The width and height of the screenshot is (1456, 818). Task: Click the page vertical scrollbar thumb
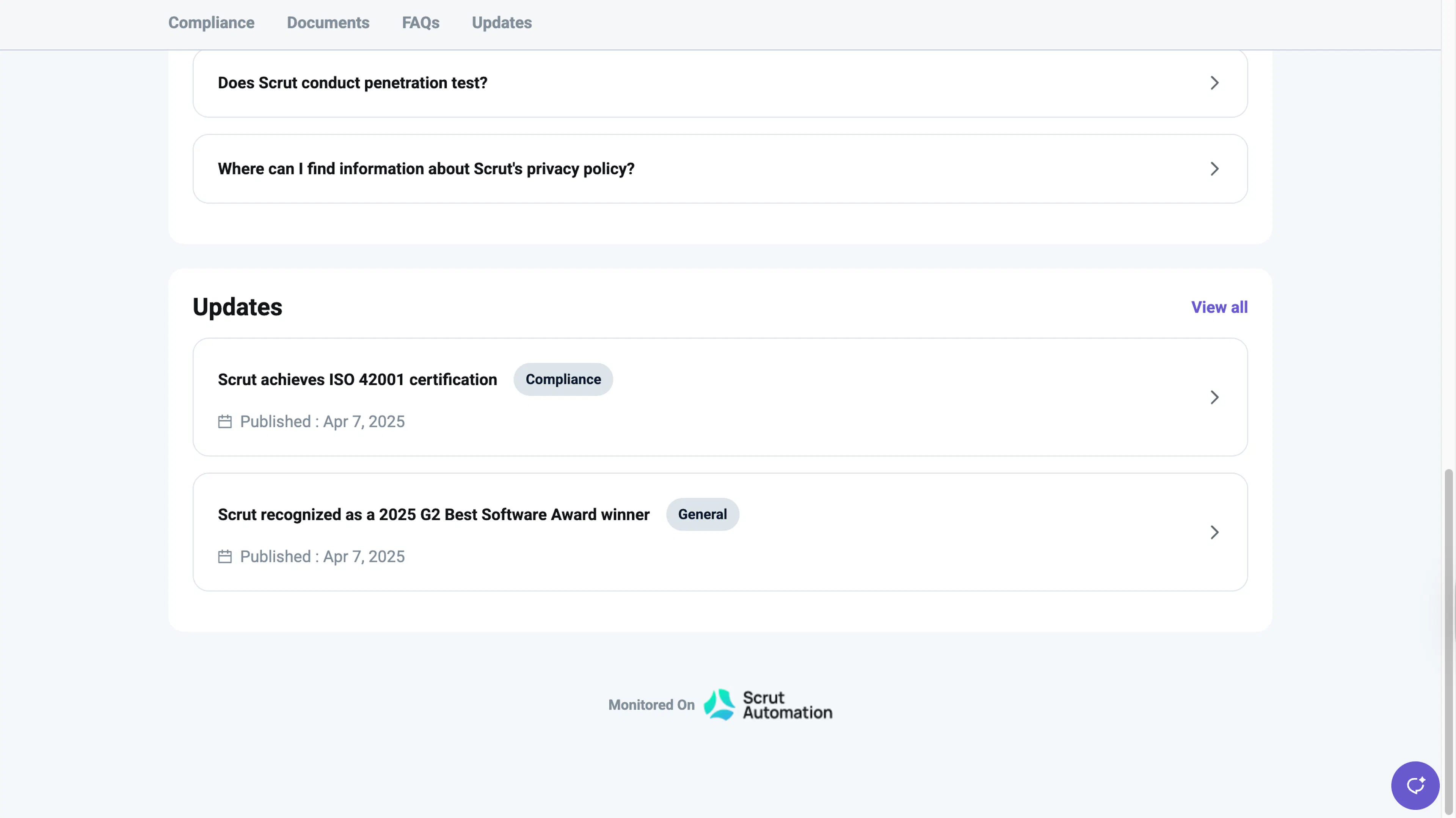pos(1449,642)
